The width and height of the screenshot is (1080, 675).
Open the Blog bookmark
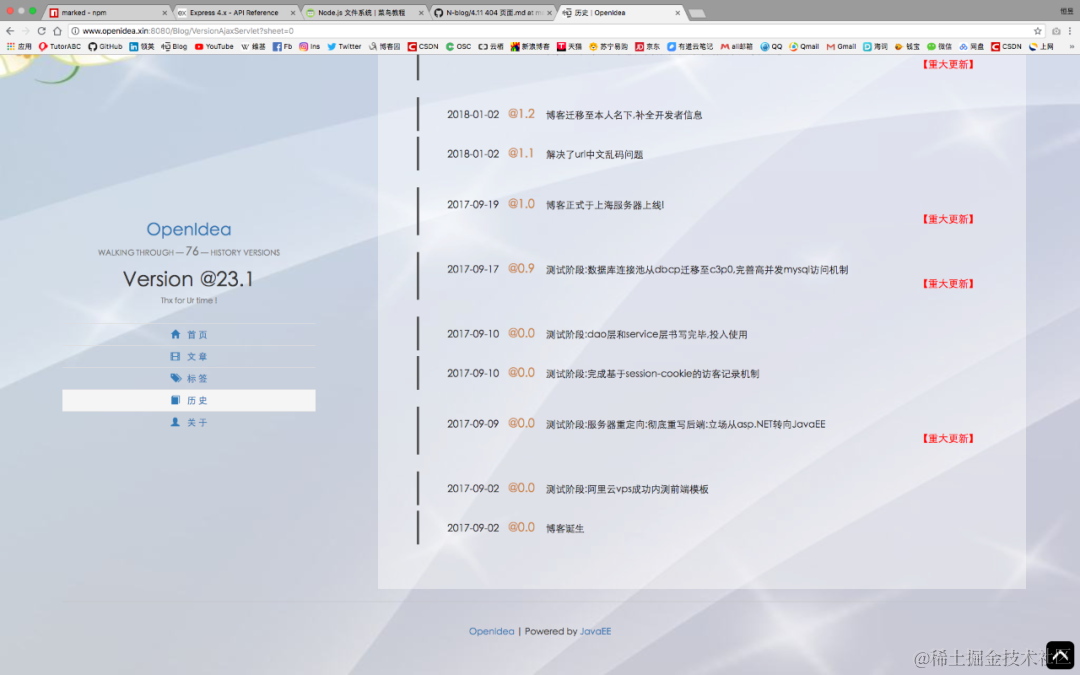[174, 47]
